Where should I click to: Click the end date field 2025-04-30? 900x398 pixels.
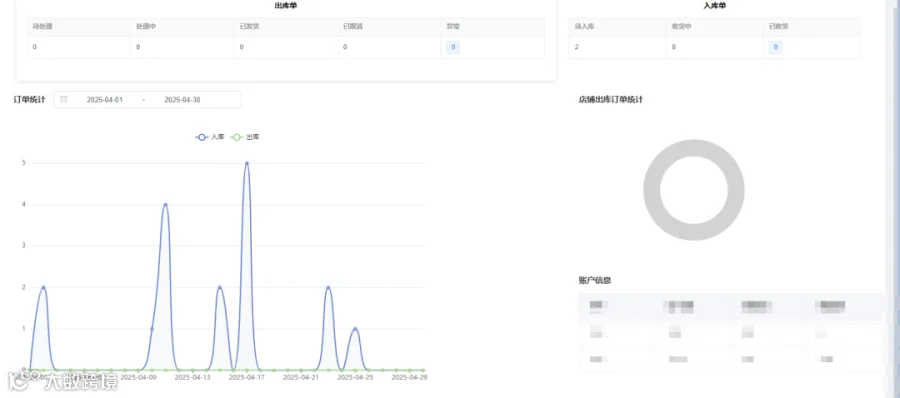tap(183, 100)
